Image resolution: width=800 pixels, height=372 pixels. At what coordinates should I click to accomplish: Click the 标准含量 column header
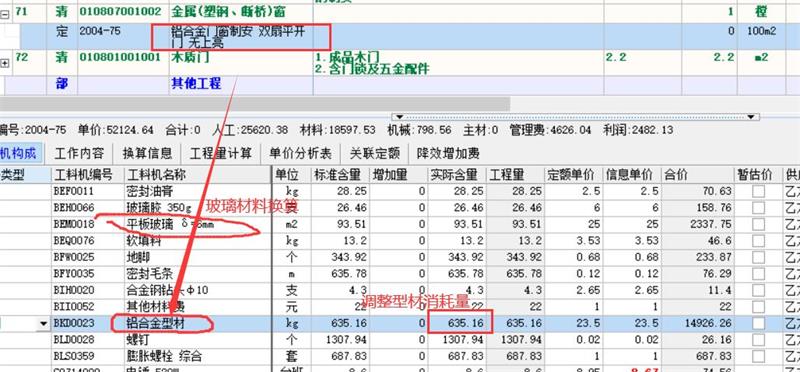coord(340,175)
